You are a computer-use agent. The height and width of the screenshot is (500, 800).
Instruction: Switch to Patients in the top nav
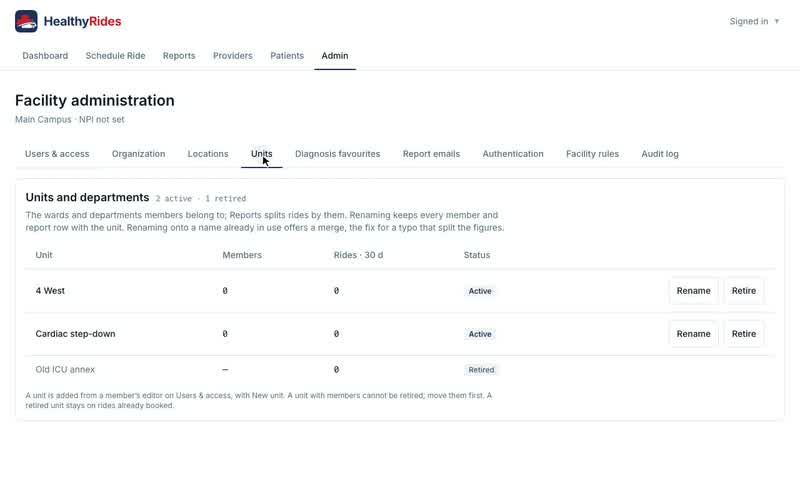[x=287, y=56]
